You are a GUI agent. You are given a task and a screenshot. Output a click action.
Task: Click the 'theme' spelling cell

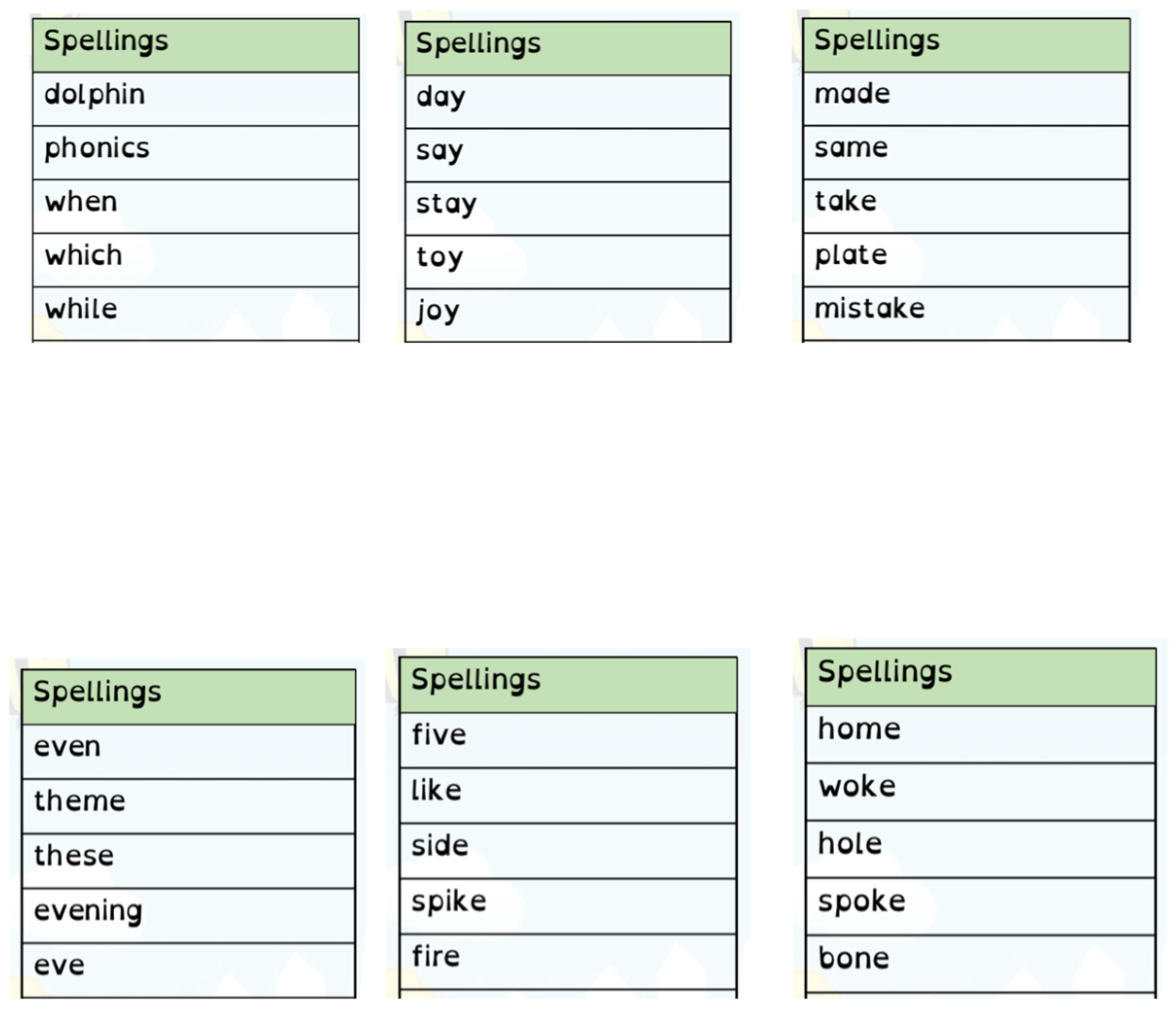tap(188, 807)
